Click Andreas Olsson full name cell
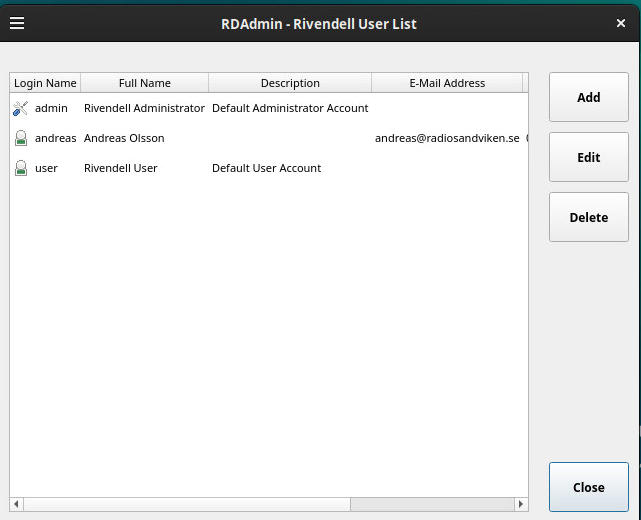 [x=124, y=138]
